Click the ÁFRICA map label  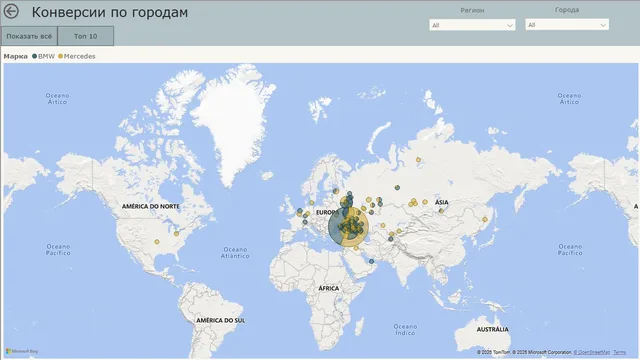329,288
